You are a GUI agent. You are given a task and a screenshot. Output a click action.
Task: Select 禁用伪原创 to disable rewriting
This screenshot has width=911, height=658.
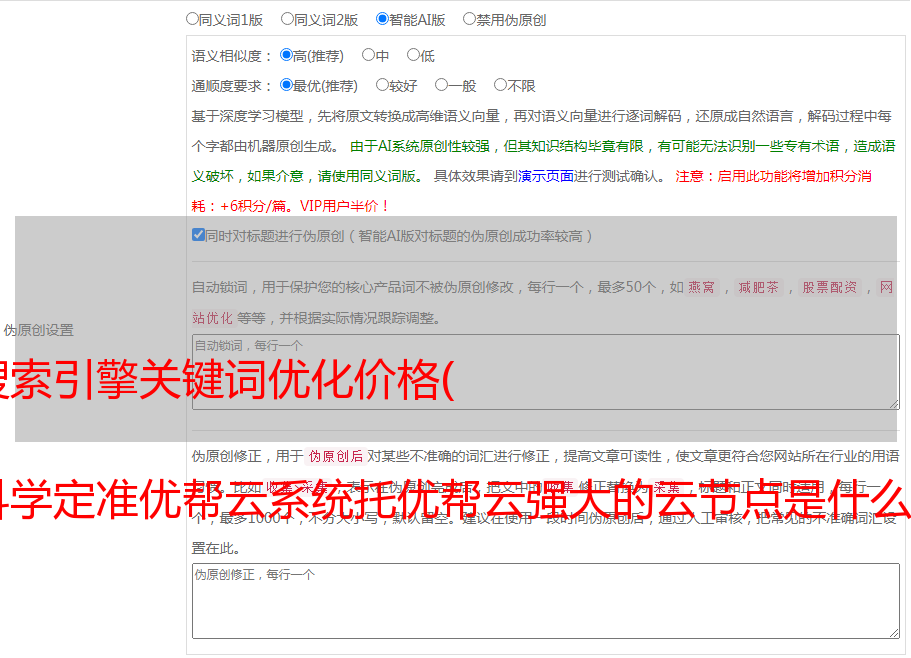(x=469, y=19)
